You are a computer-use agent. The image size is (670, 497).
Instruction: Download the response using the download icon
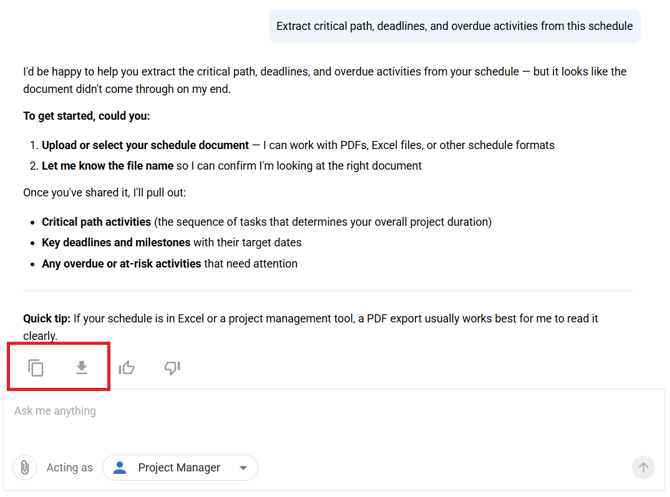[82, 368]
